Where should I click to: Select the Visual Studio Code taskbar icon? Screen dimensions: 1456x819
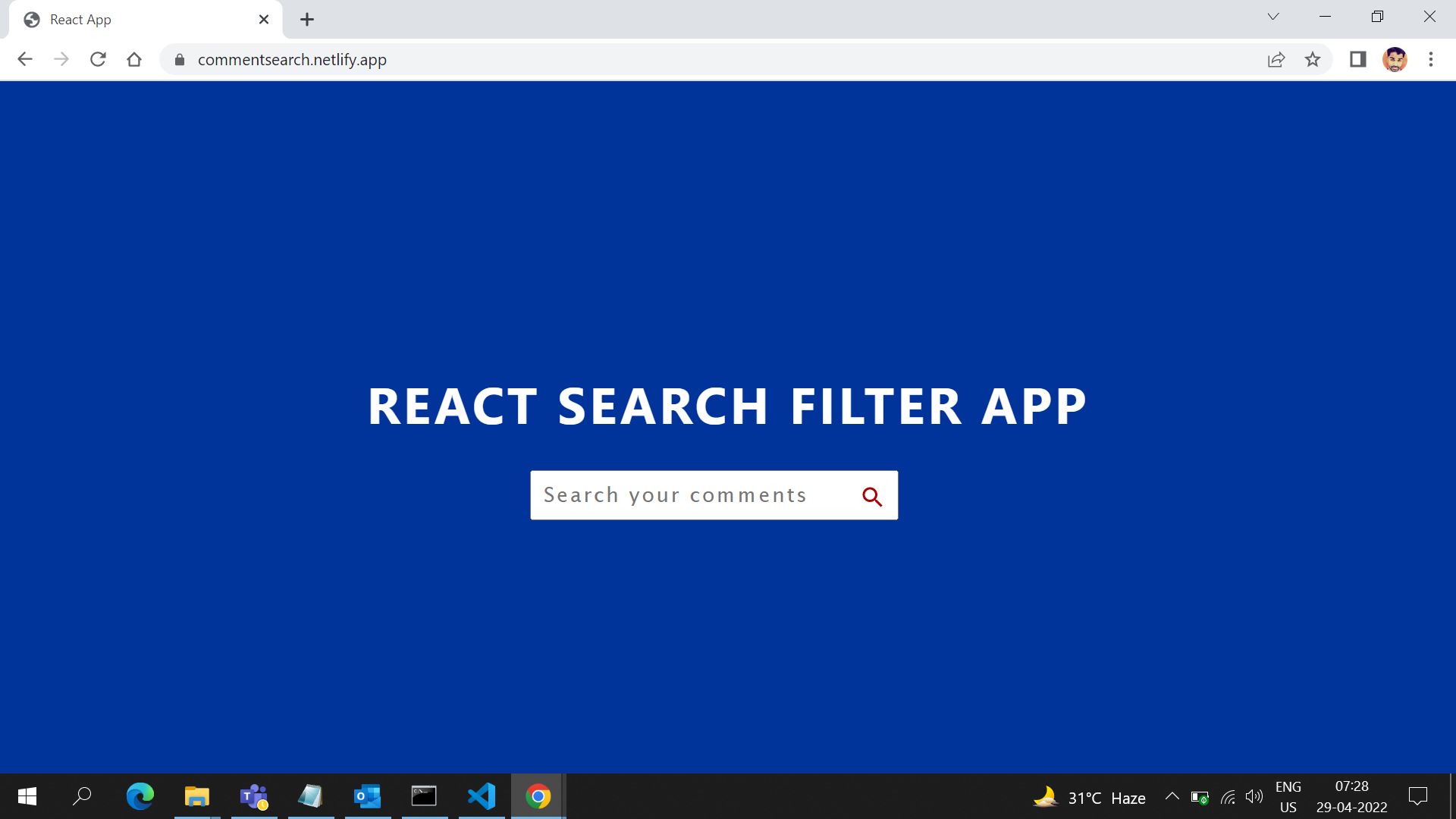point(482,796)
